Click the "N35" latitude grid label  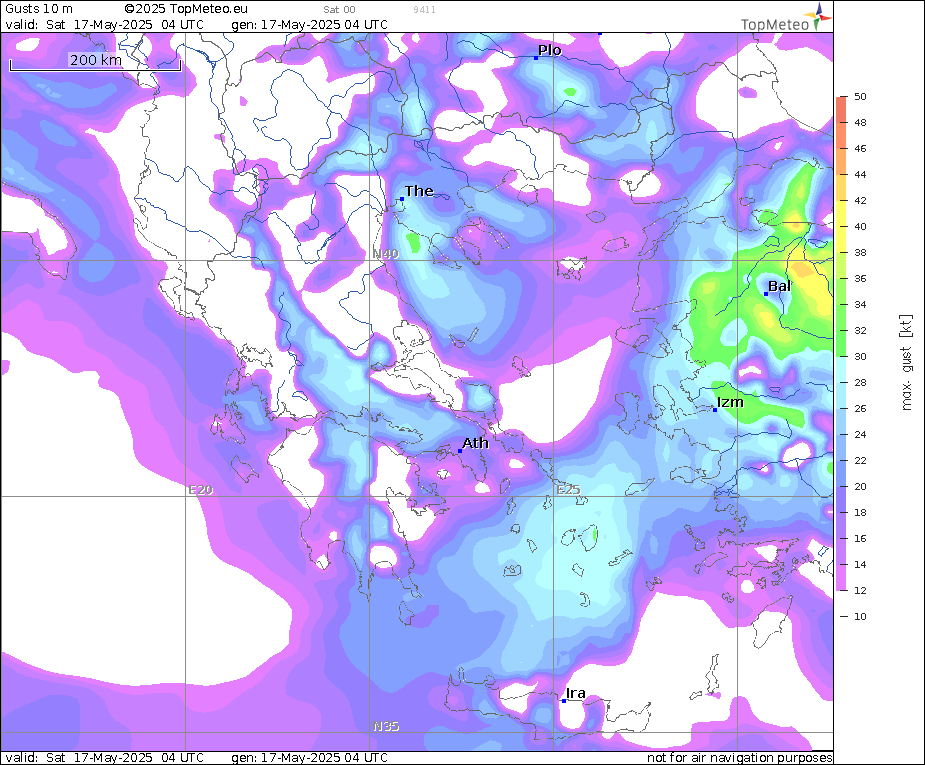point(386,727)
